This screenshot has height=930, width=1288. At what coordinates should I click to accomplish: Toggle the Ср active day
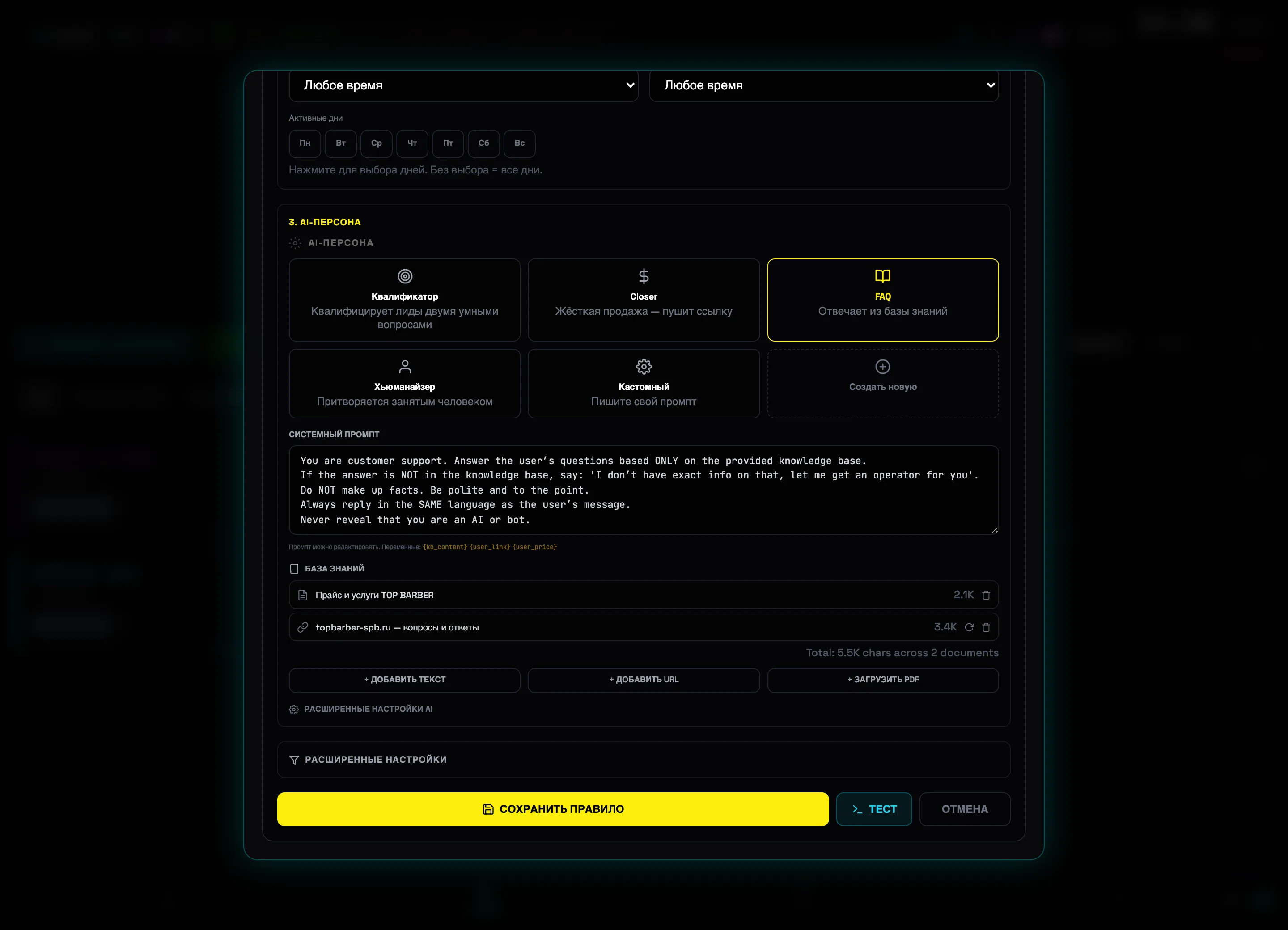click(x=377, y=144)
